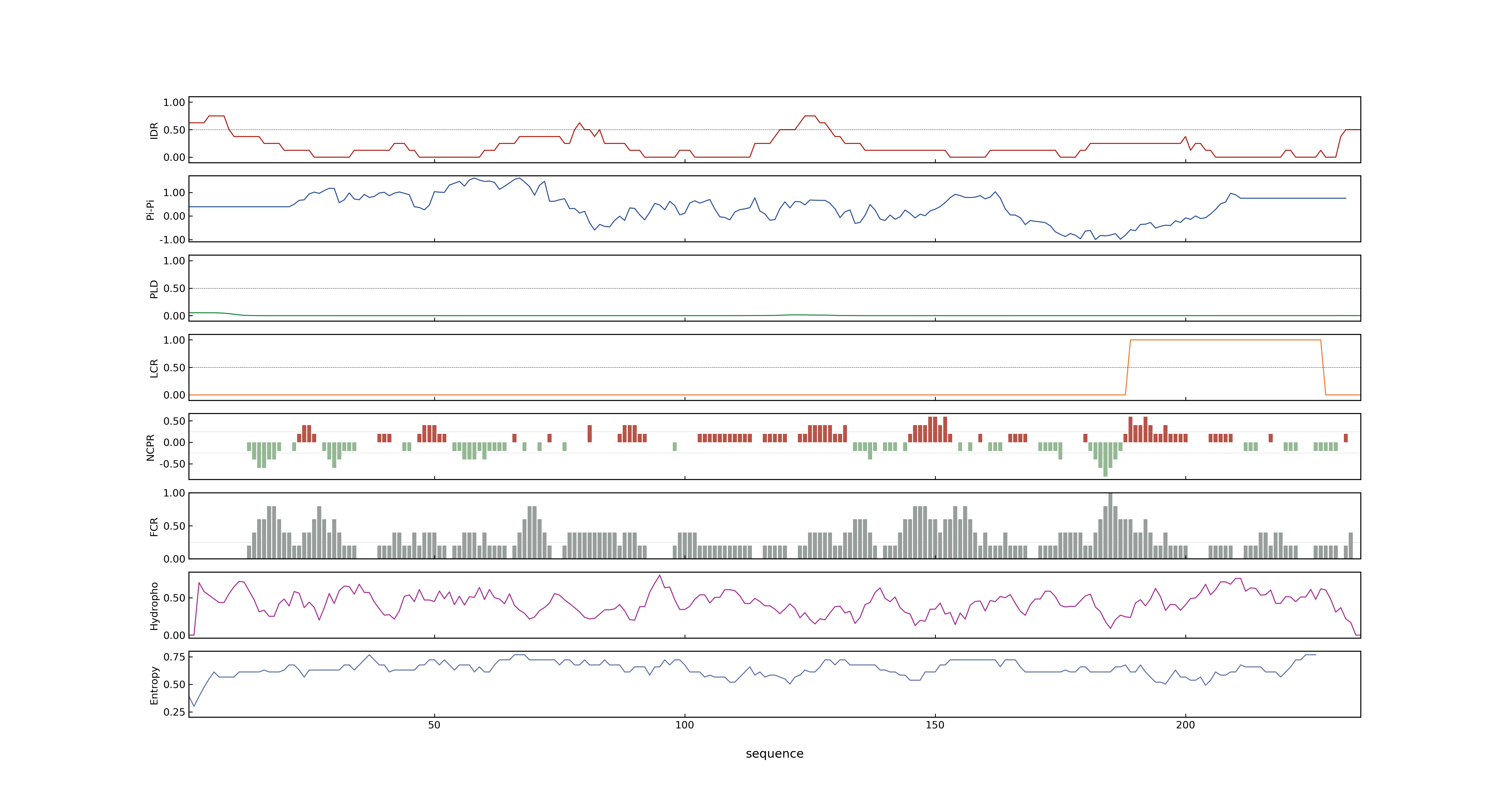Click the 0.50 tick on NCPR axis
Image resolution: width=1512 pixels, height=806 pixels.
pyautogui.click(x=174, y=421)
